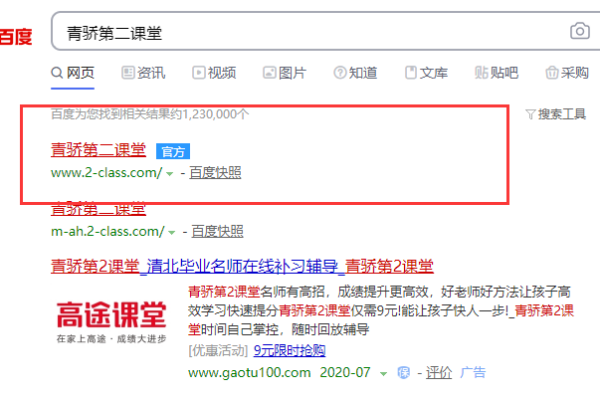Screen dimensions: 600x398
Task: Click the 视频 play icon
Action: point(199,72)
